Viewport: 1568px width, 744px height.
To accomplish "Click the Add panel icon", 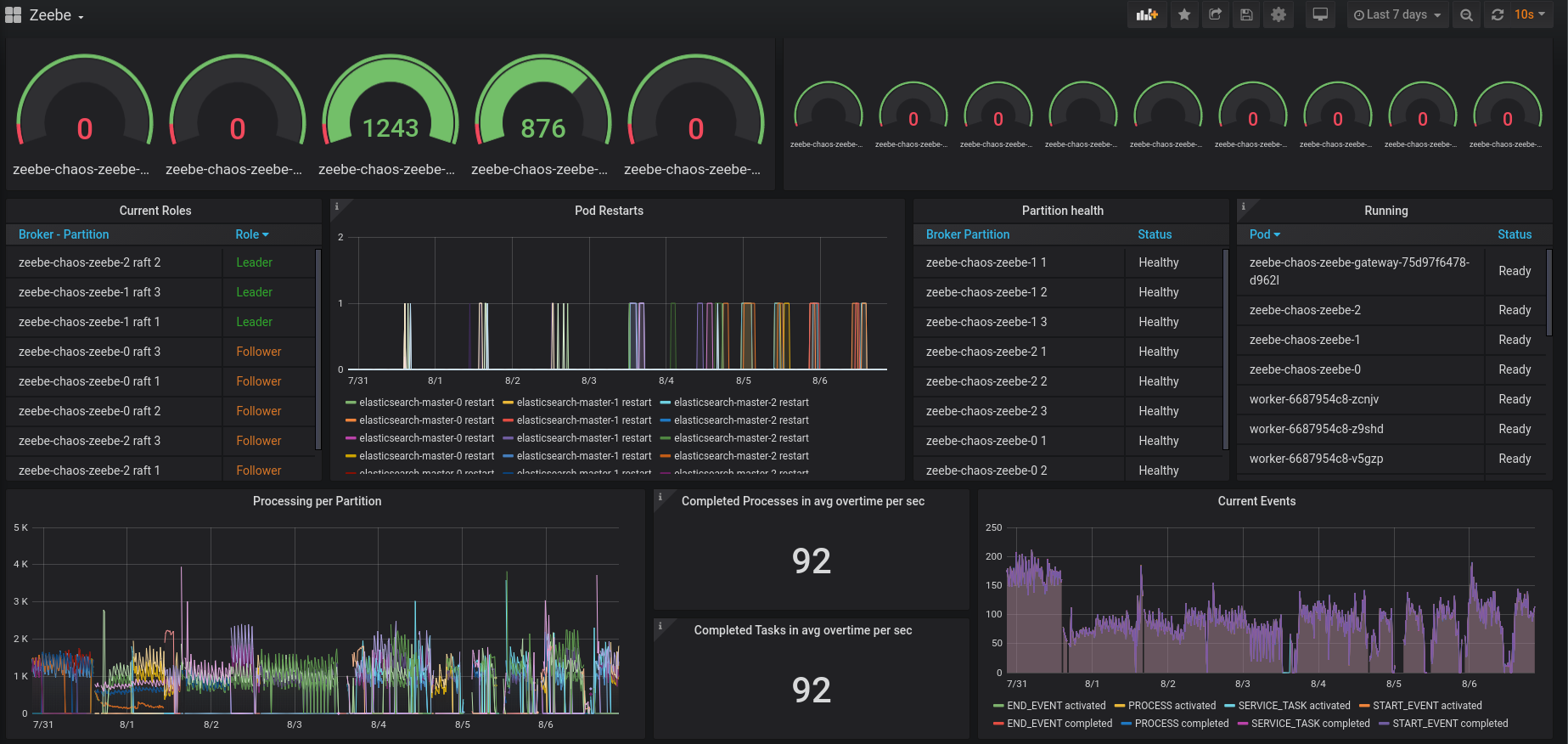I will (x=1147, y=15).
